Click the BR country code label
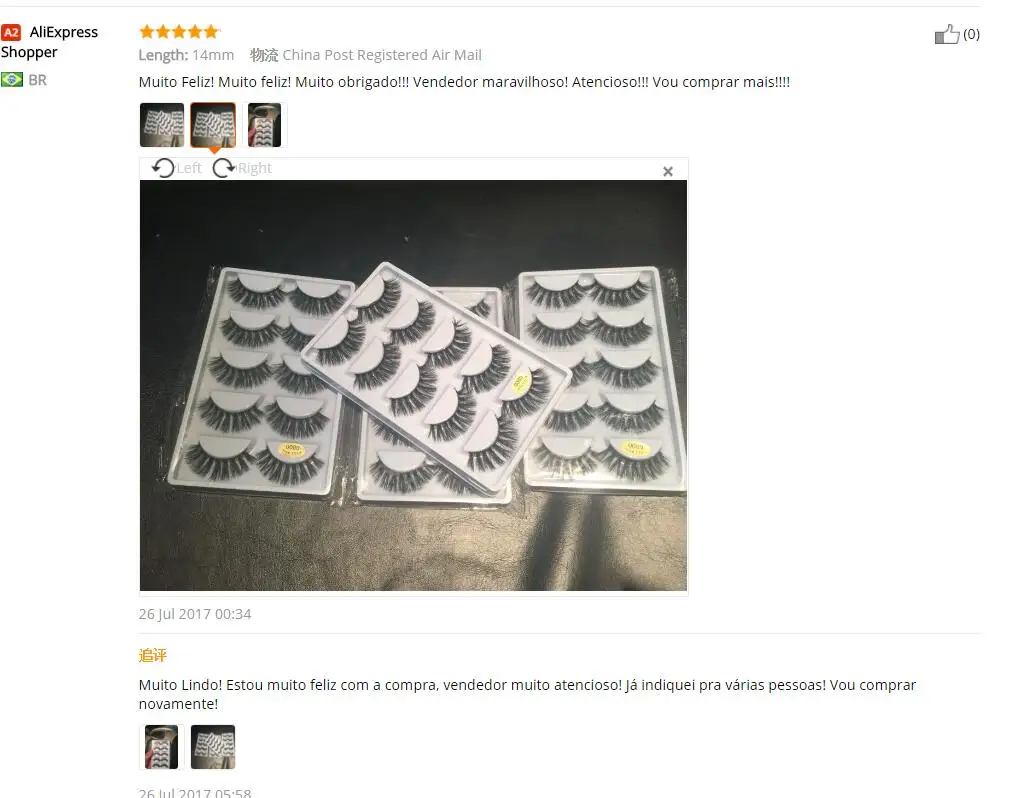The width and height of the screenshot is (1019, 798). coord(38,80)
